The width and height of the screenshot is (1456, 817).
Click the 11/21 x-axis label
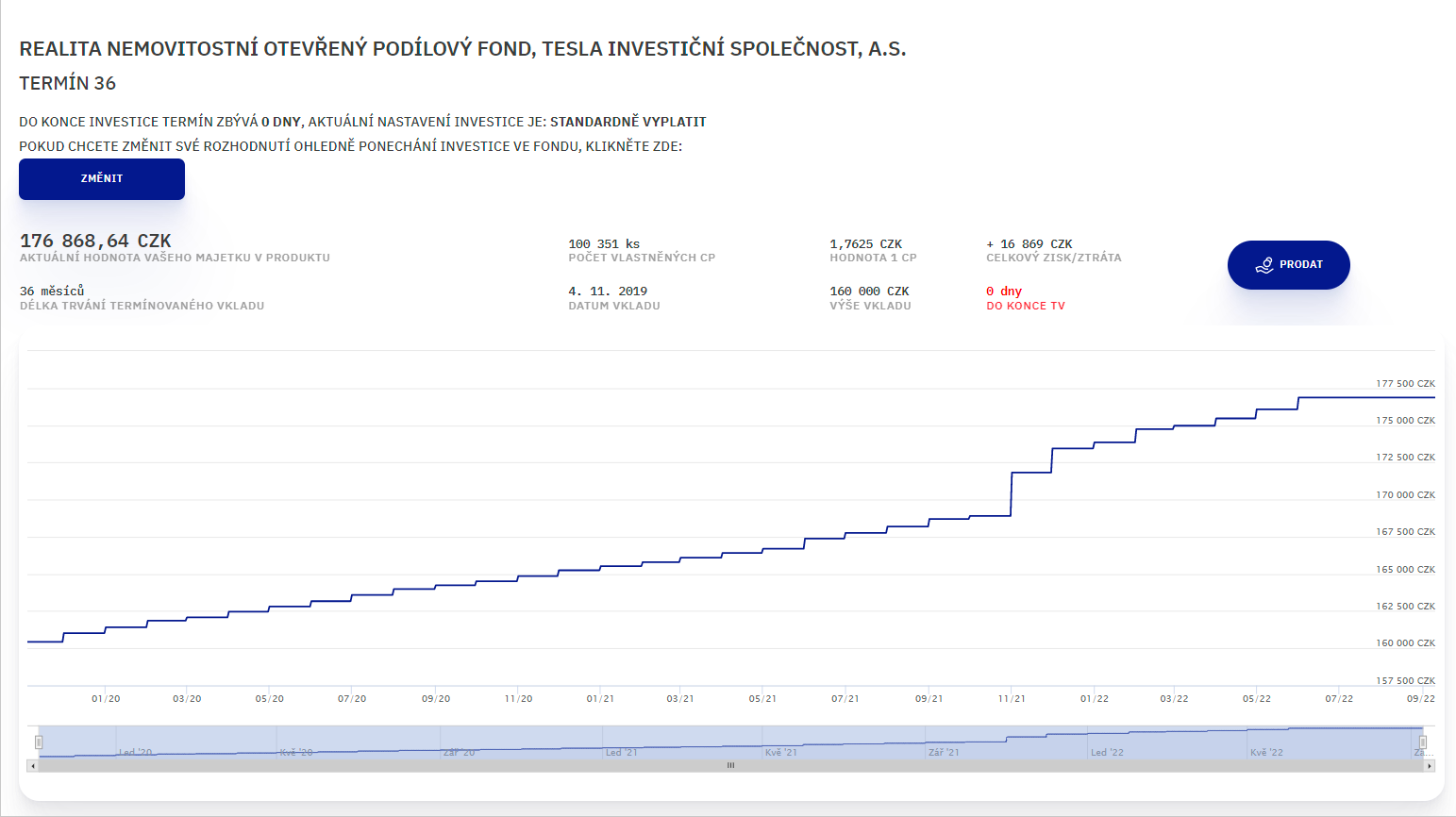1012,699
